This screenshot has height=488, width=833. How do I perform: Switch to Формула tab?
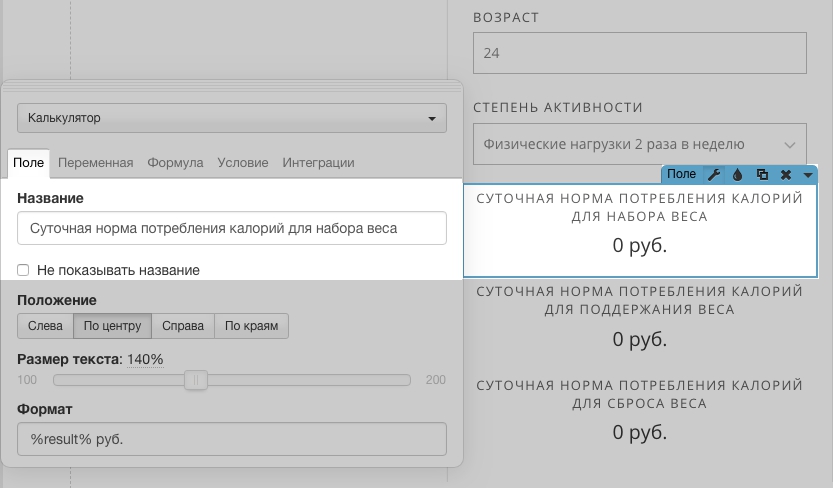[x=175, y=163]
